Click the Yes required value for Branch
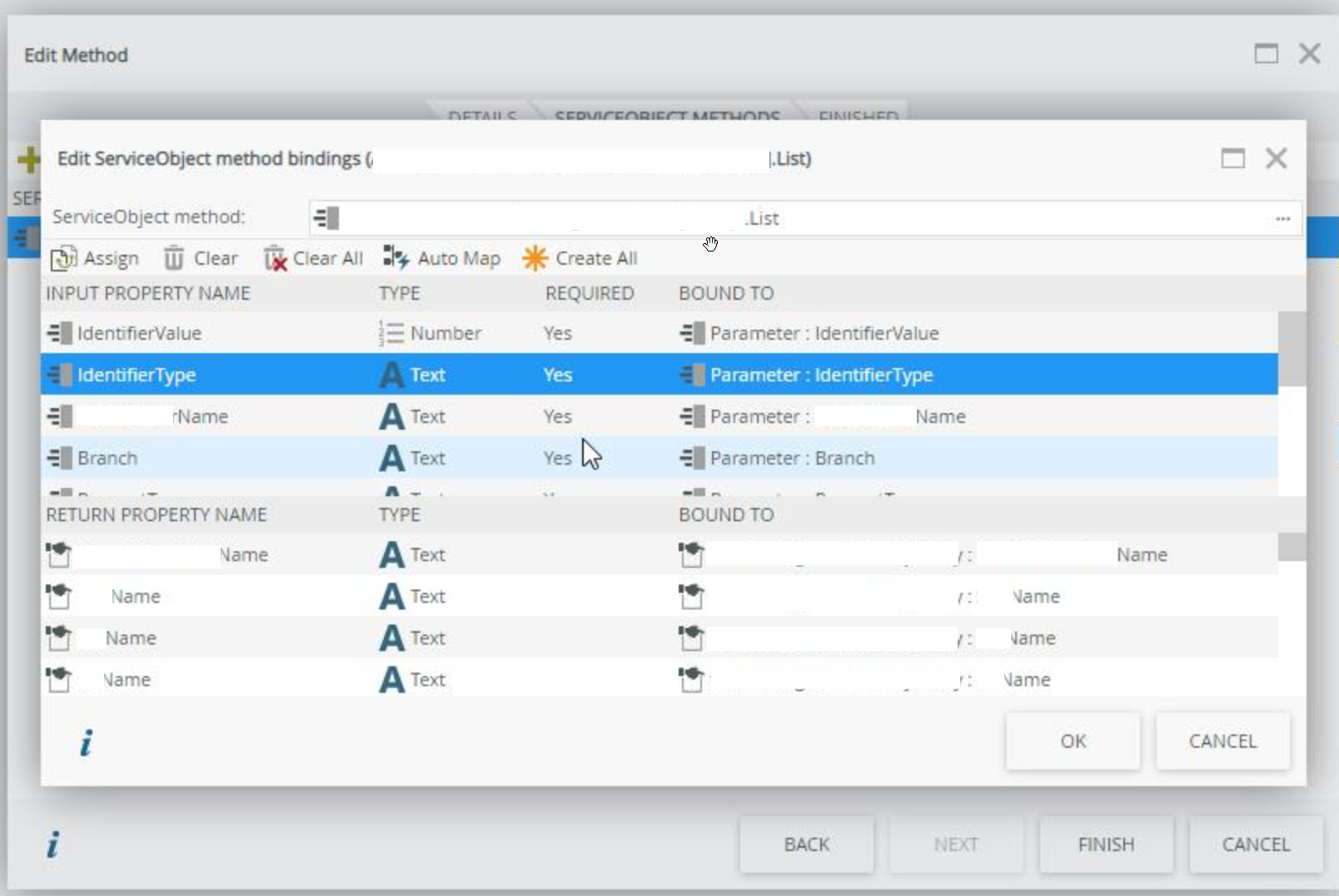 pos(557,458)
